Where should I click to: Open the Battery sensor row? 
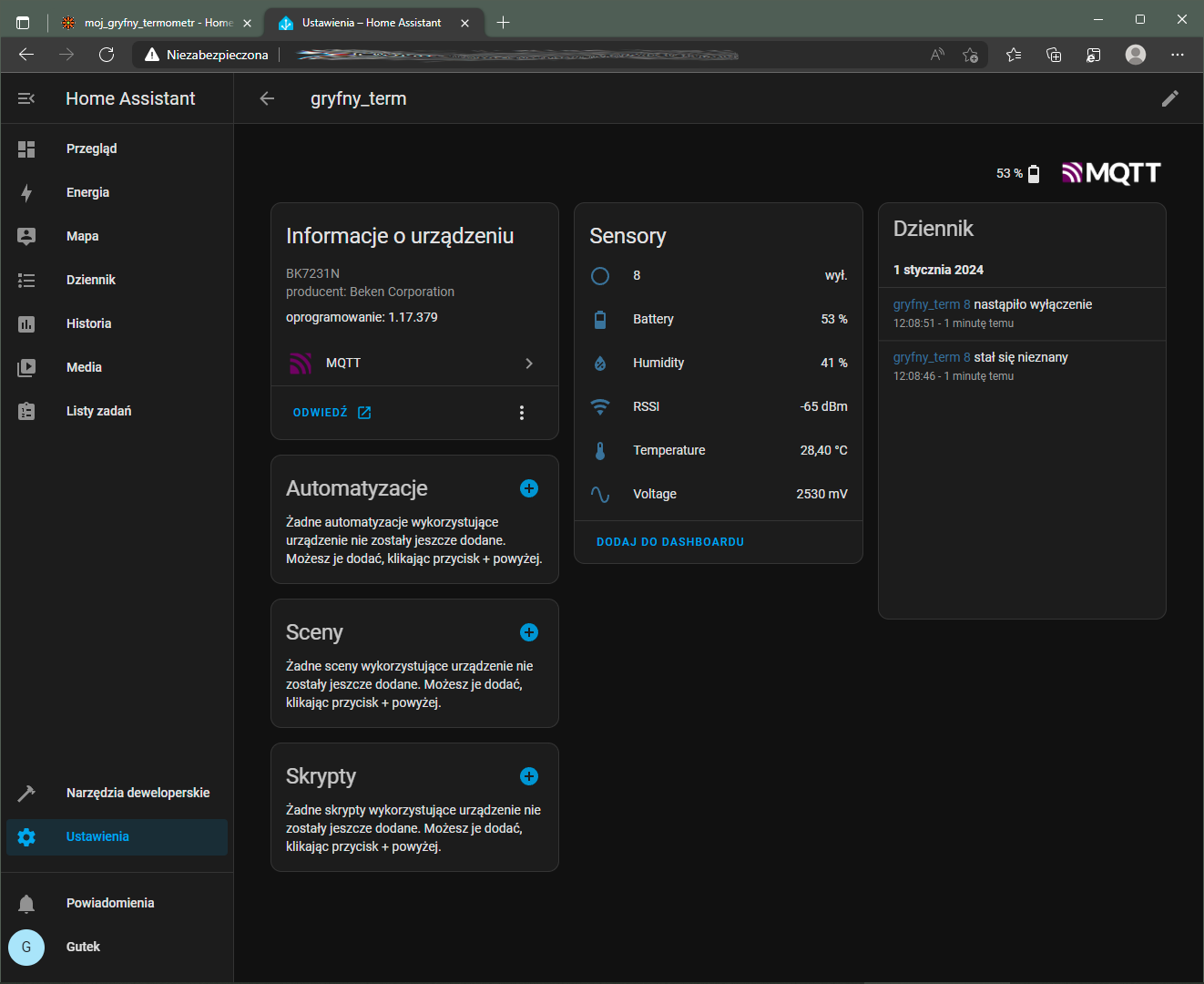(719, 319)
